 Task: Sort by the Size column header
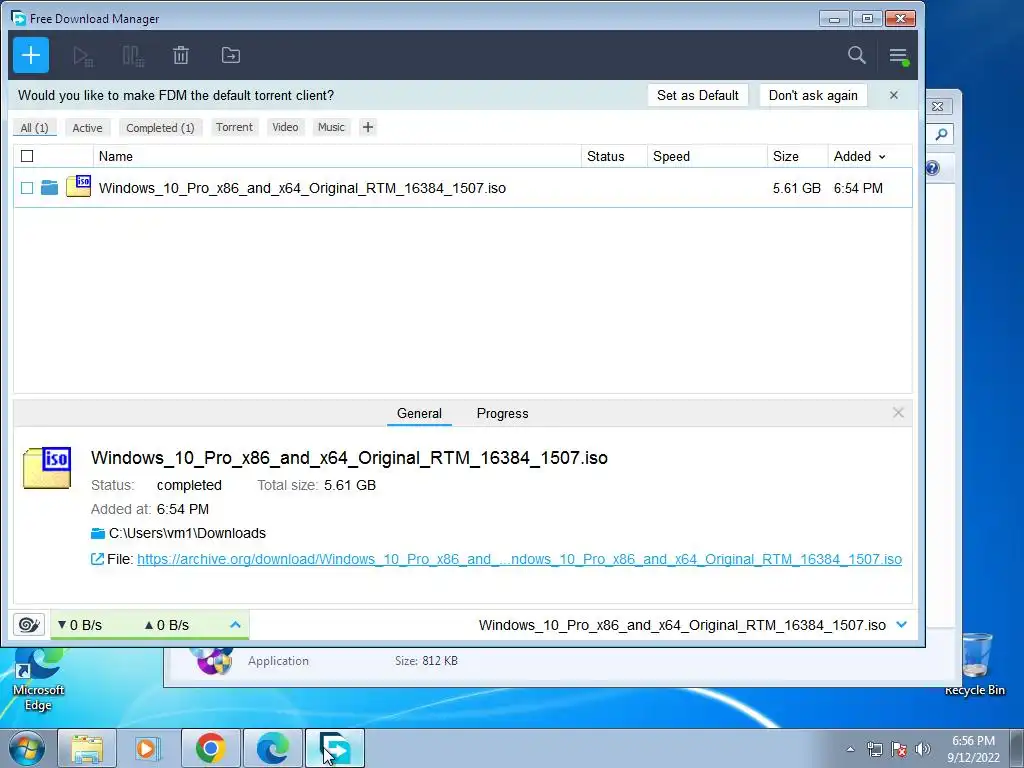[x=786, y=156]
